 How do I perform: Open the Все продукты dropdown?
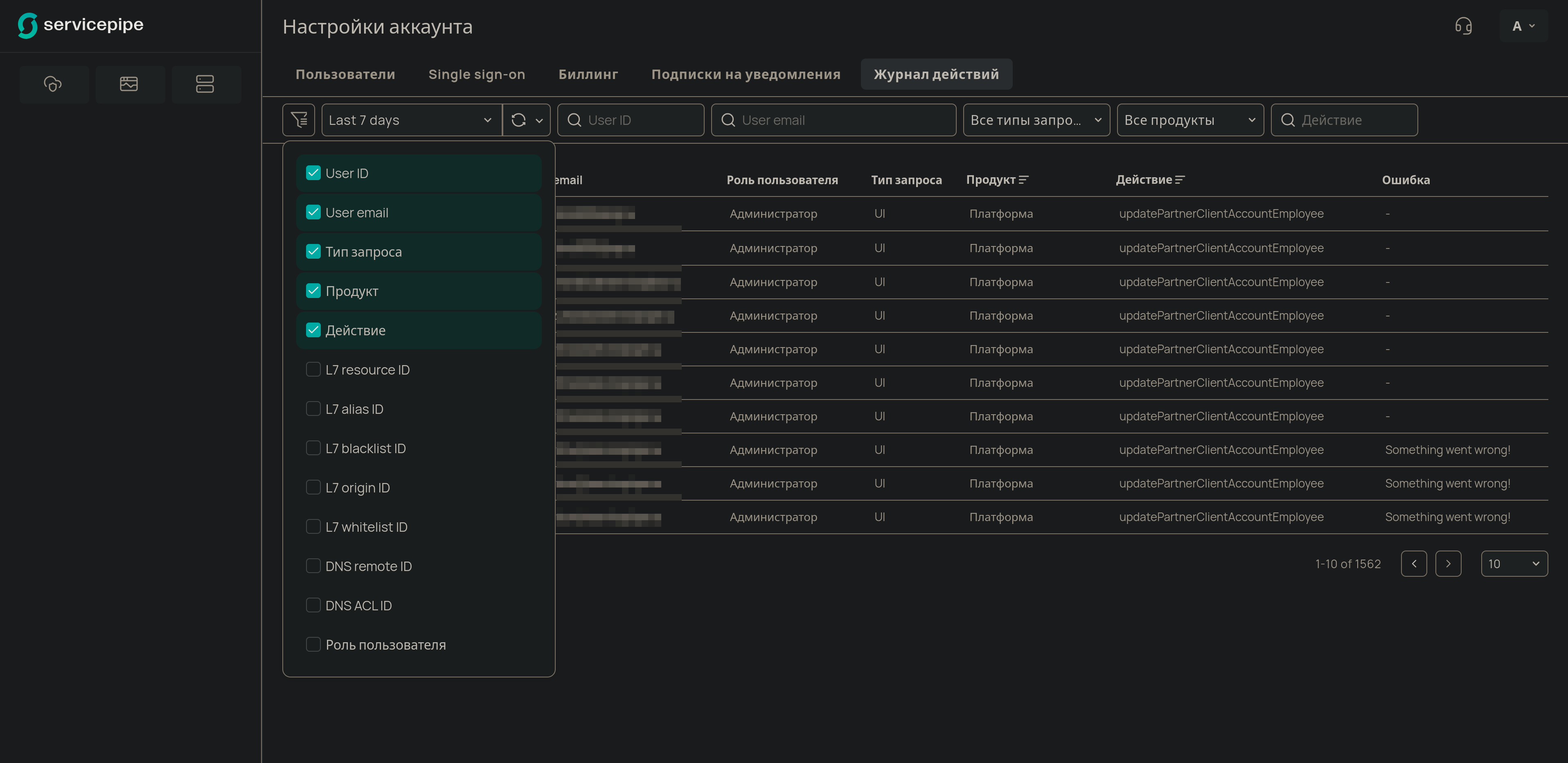(x=1190, y=120)
